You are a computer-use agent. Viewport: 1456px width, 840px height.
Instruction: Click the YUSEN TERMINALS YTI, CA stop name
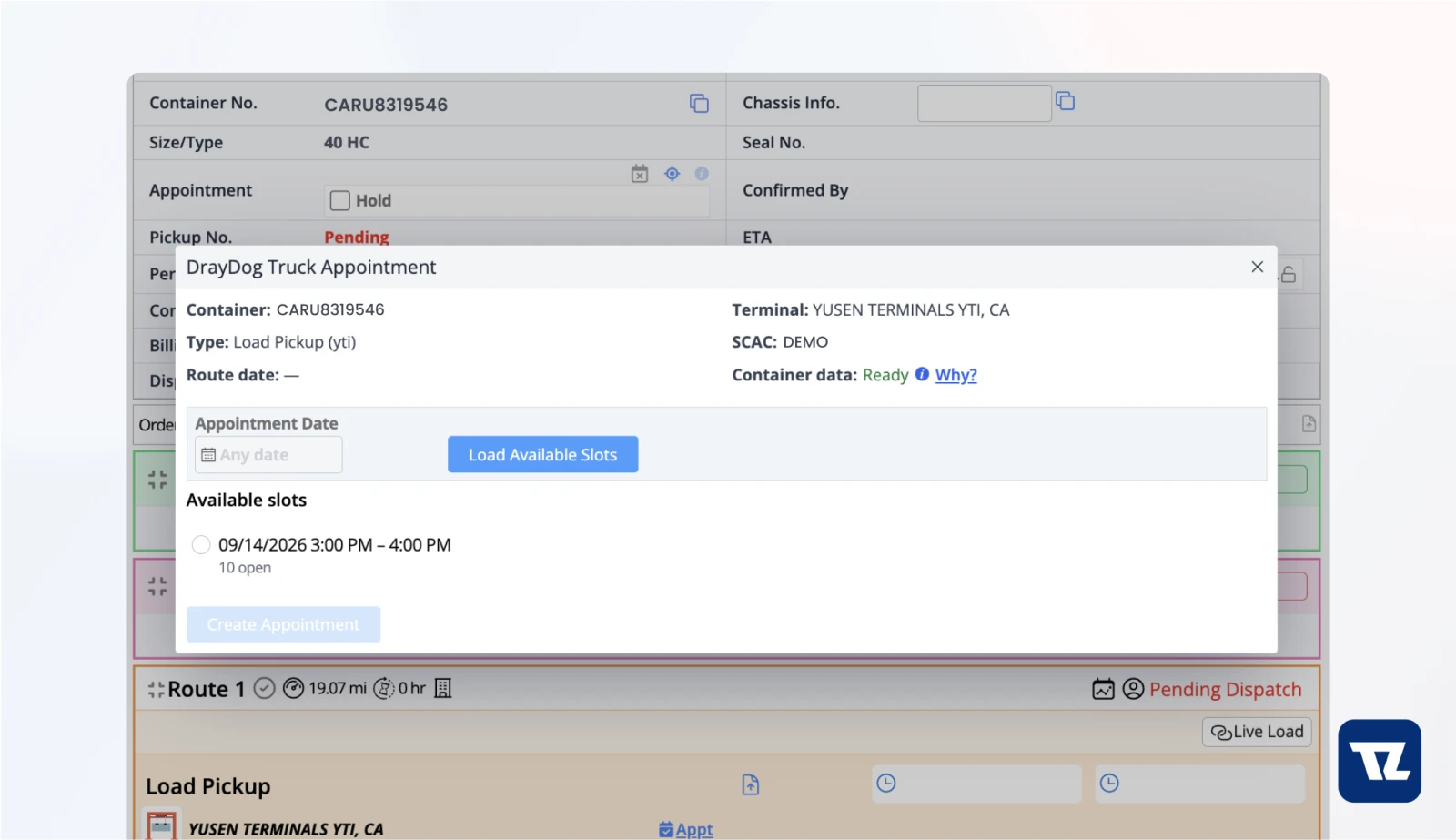click(x=286, y=829)
